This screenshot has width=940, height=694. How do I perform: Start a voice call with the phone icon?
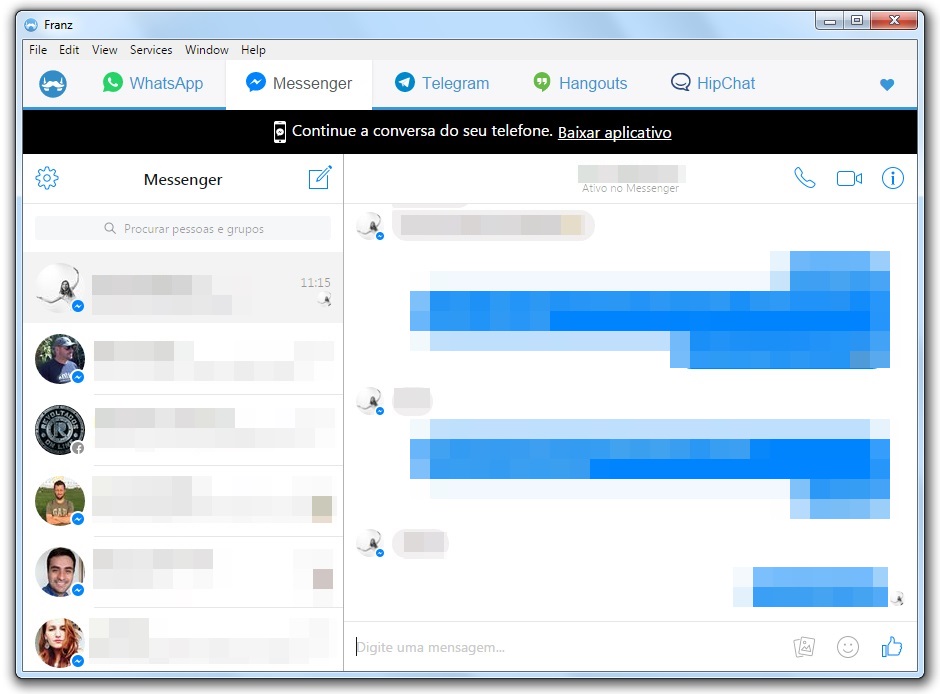[x=805, y=178]
